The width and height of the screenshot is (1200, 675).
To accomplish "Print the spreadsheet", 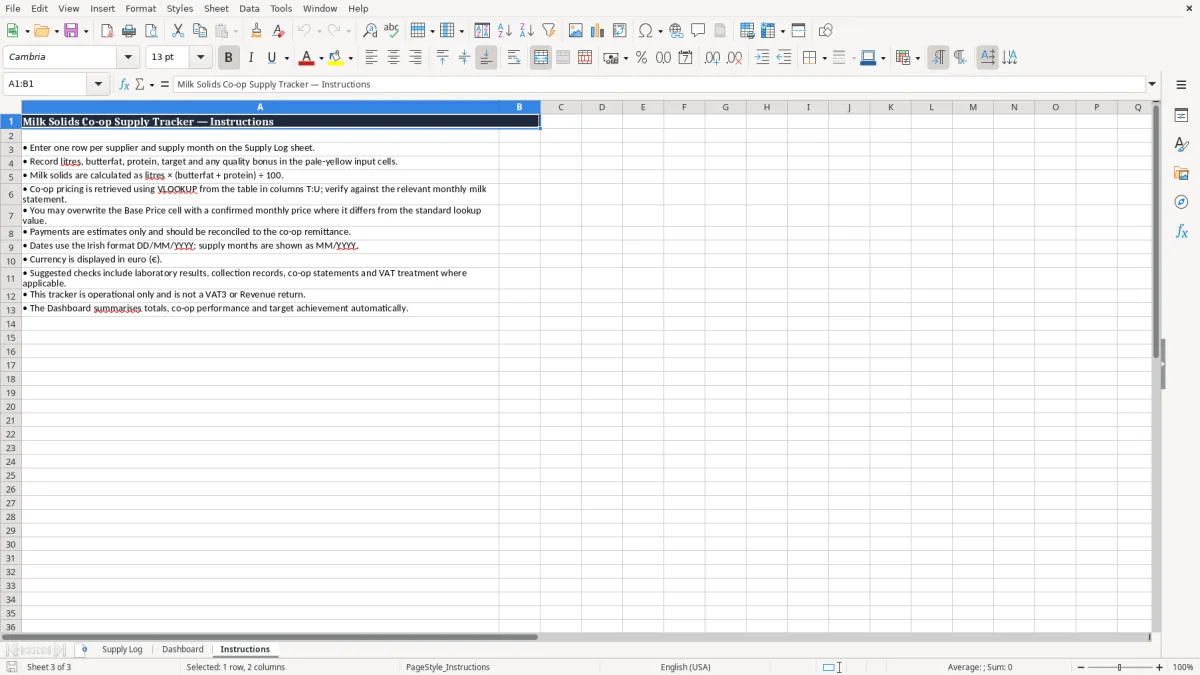I will pos(129,31).
